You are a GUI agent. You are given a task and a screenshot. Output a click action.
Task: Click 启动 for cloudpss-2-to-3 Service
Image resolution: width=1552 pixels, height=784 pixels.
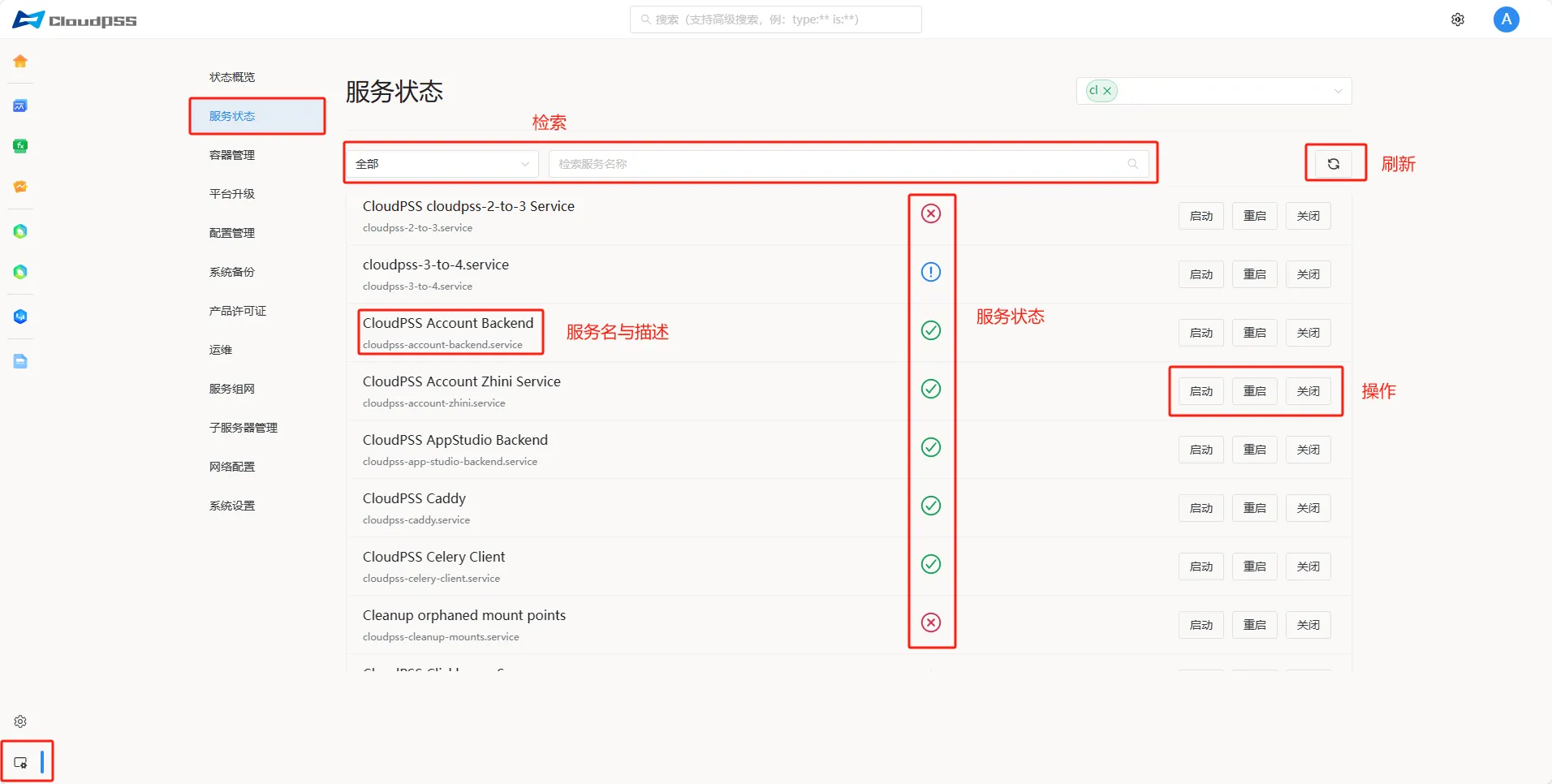click(x=1201, y=216)
